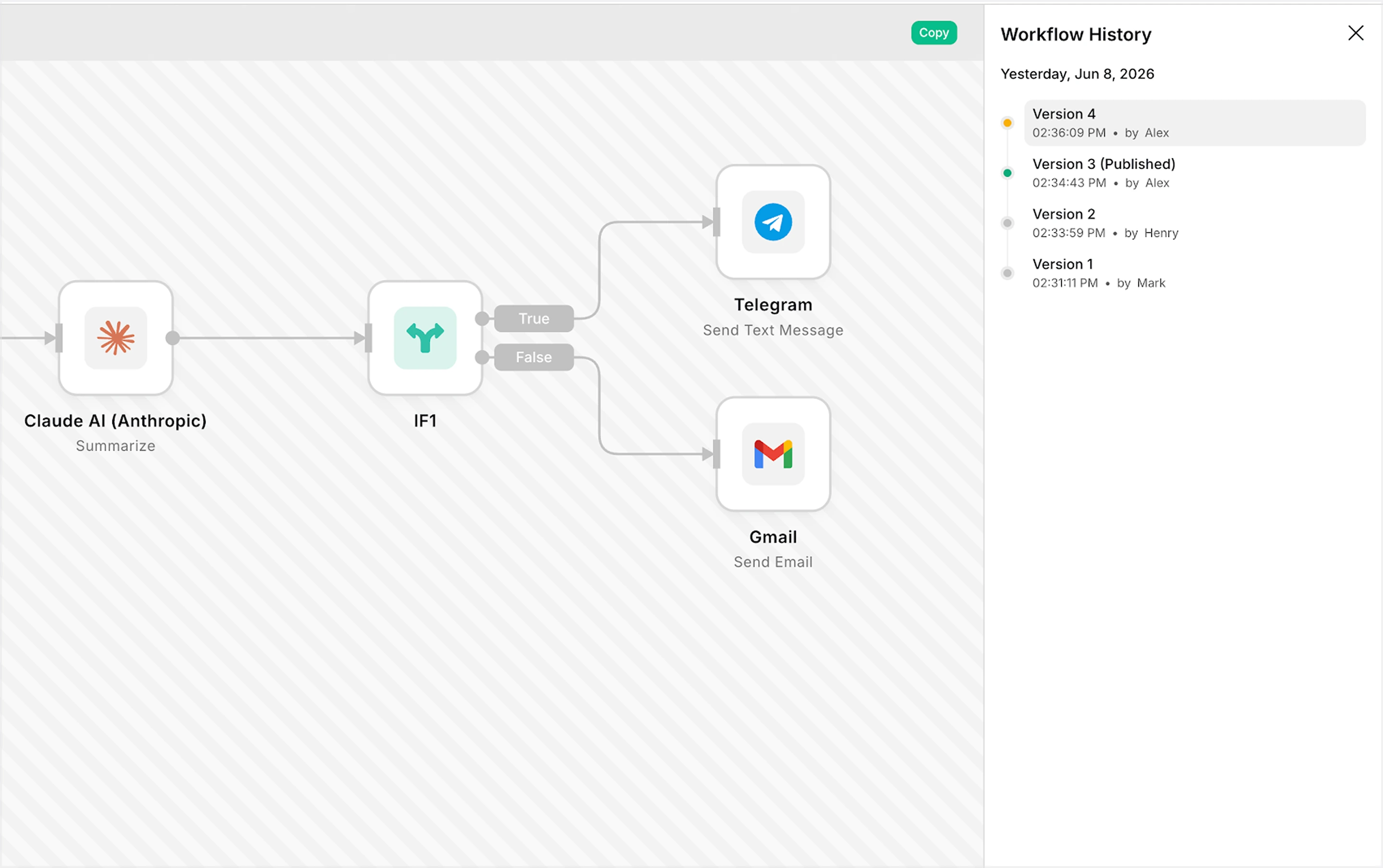Select Version 4 in history list
Screen dimensions: 1383x868
(x=1194, y=123)
